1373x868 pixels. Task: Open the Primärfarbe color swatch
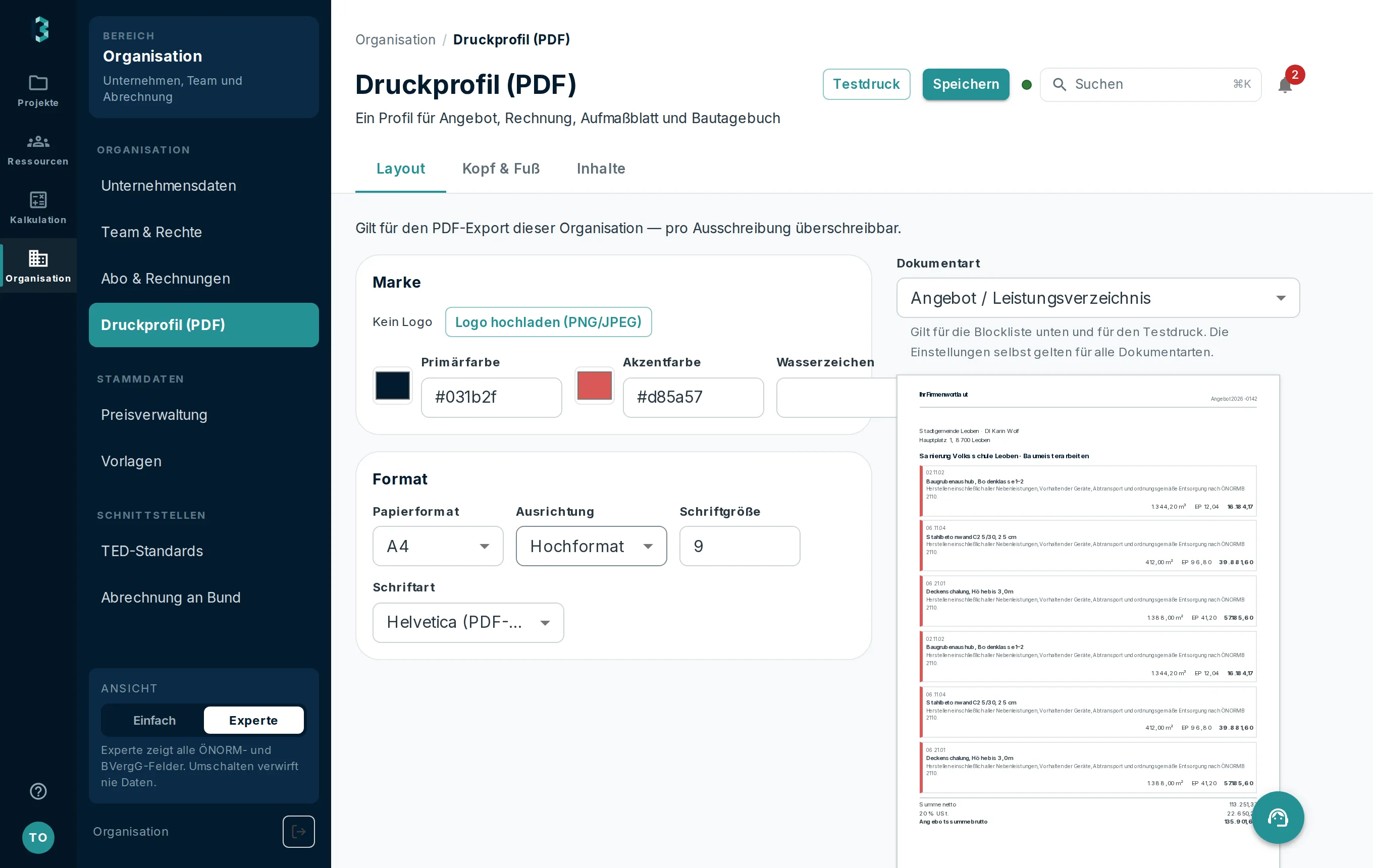pos(392,385)
